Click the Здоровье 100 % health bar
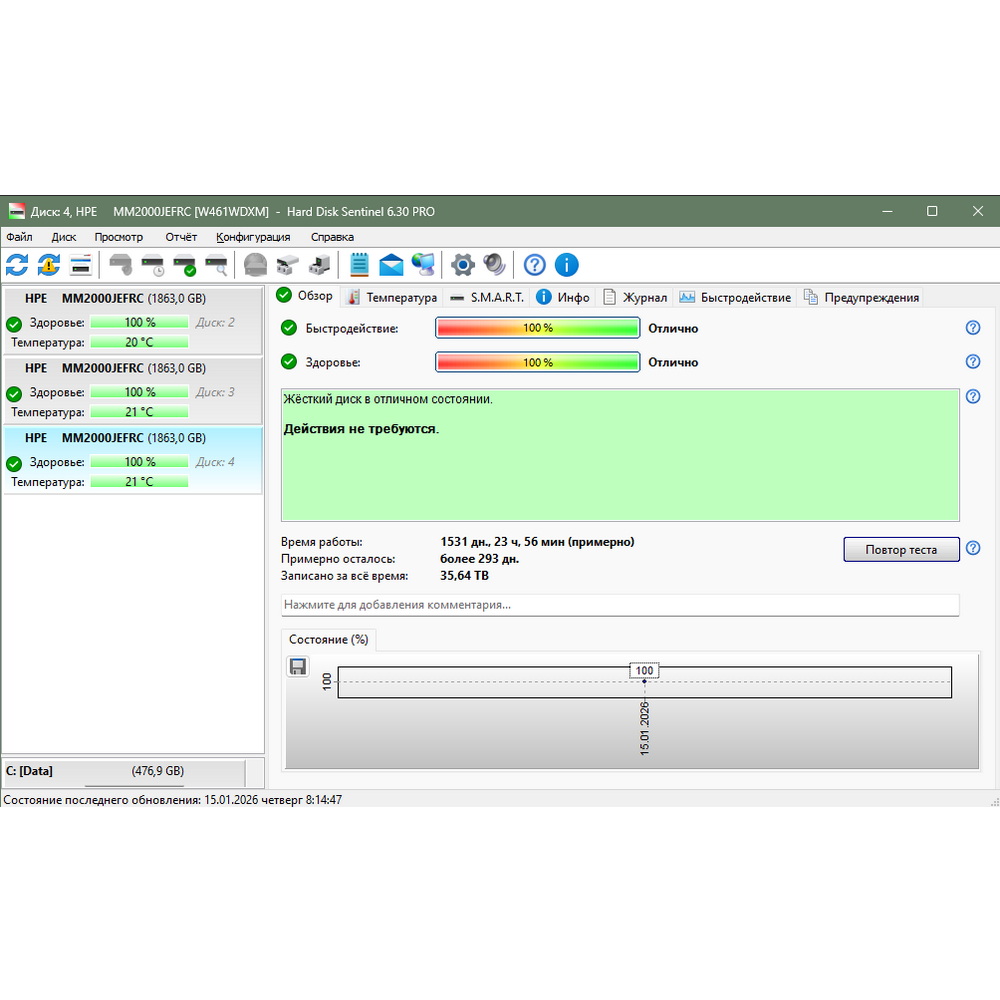1000x1000 pixels. pyautogui.click(x=537, y=362)
